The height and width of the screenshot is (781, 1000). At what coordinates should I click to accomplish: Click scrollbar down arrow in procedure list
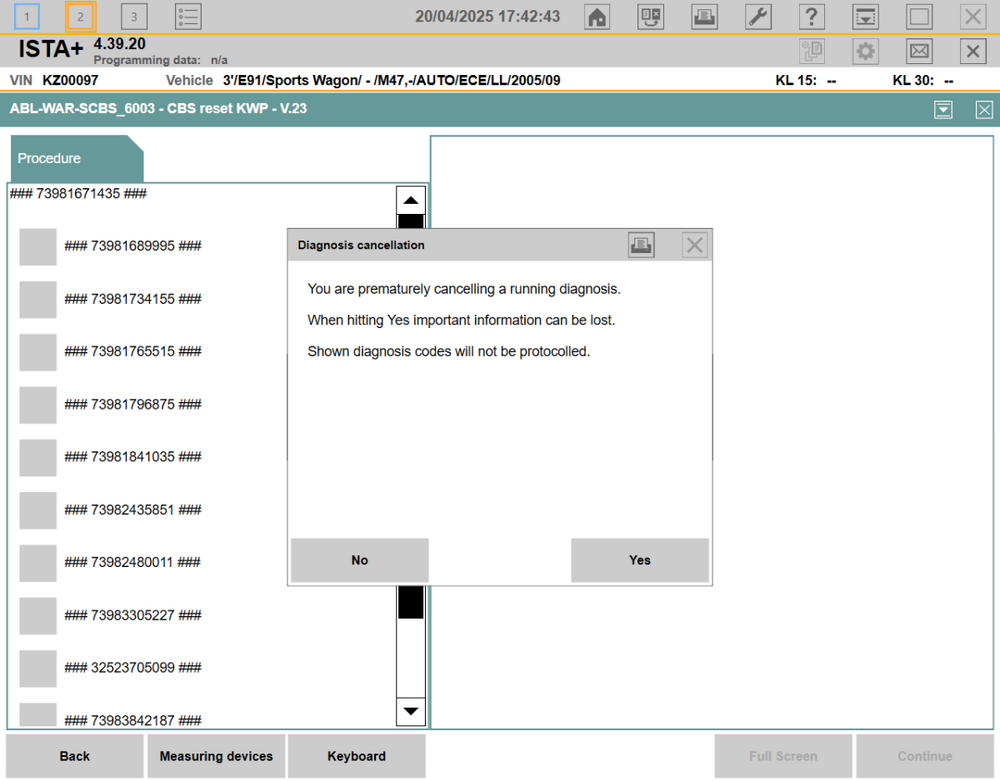point(411,712)
